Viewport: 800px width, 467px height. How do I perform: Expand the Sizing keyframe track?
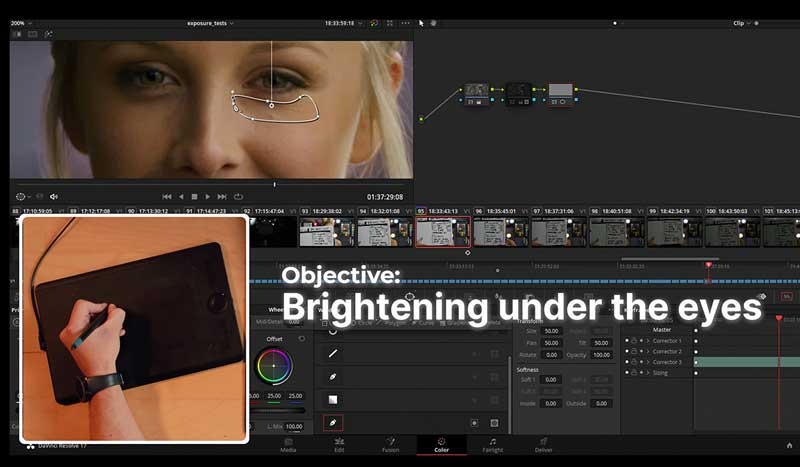pos(648,373)
